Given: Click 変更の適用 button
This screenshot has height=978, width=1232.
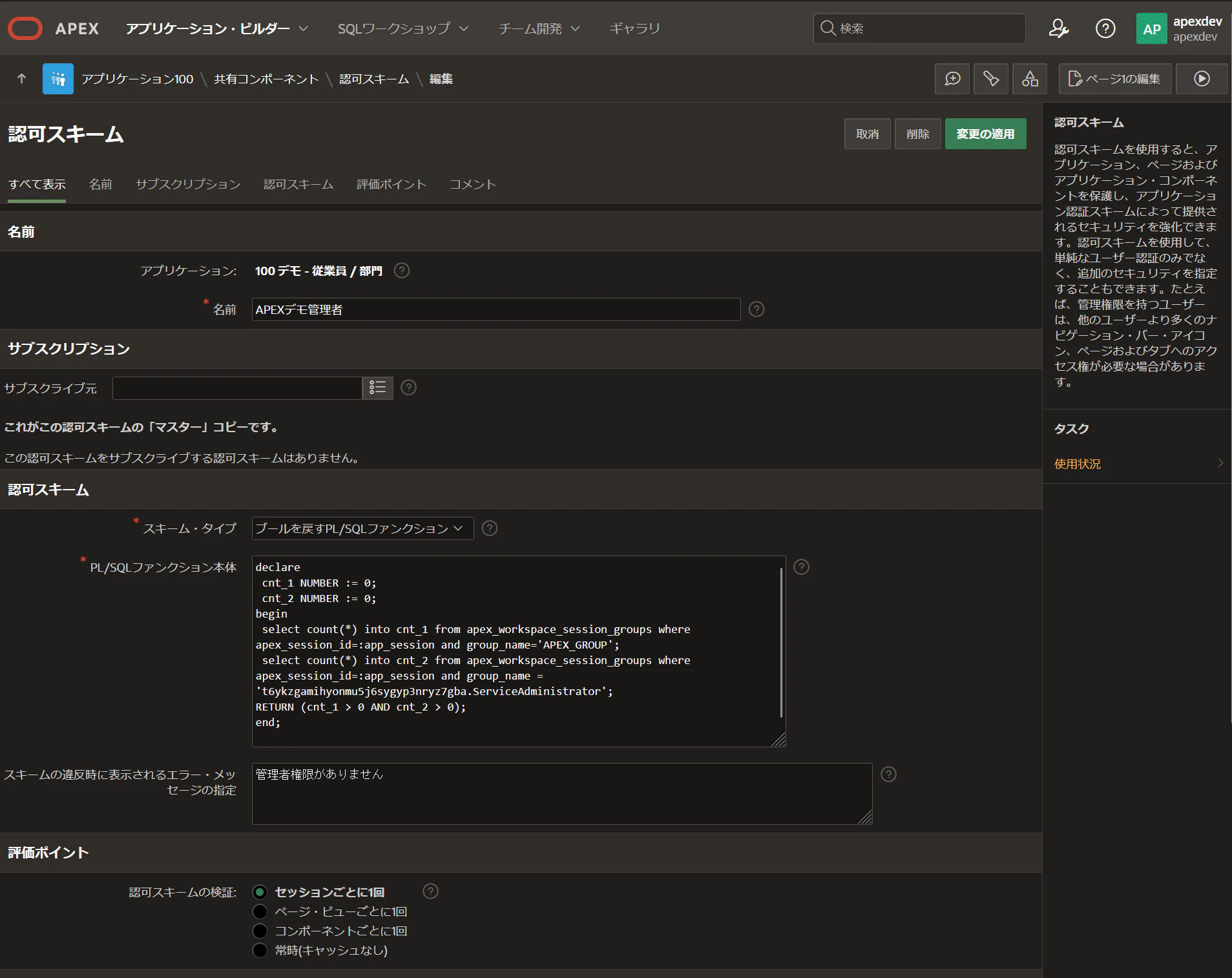Looking at the screenshot, I should (x=985, y=134).
